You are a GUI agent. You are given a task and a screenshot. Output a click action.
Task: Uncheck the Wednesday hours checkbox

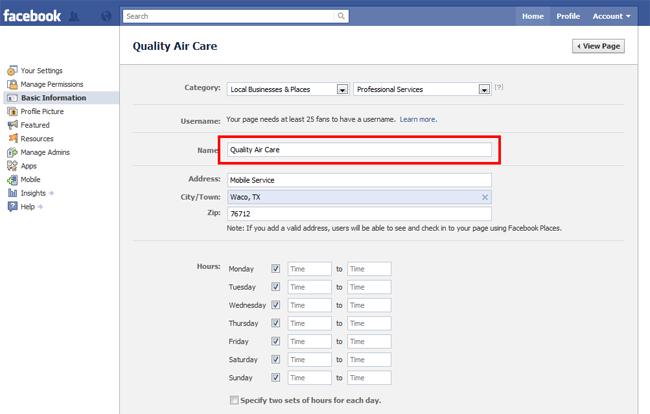(x=276, y=305)
